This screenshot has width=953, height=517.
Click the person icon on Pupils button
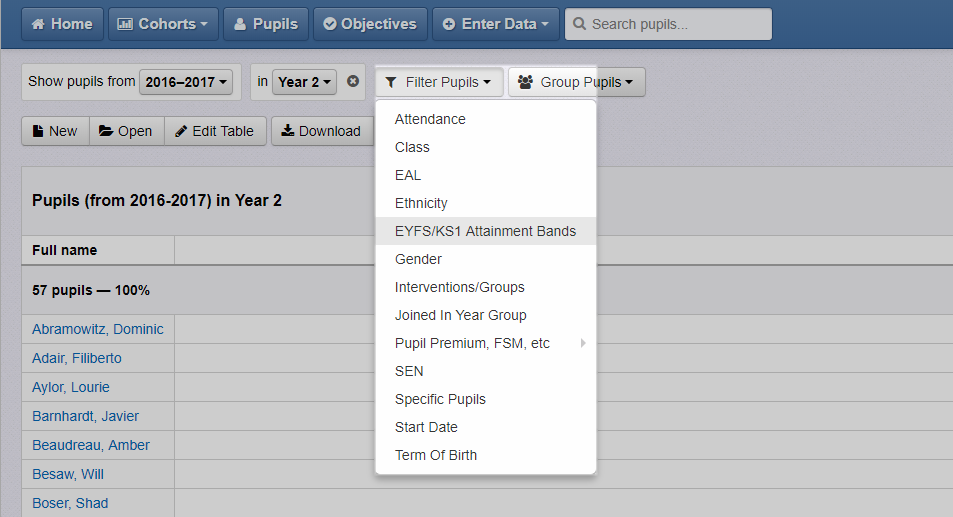pos(240,24)
